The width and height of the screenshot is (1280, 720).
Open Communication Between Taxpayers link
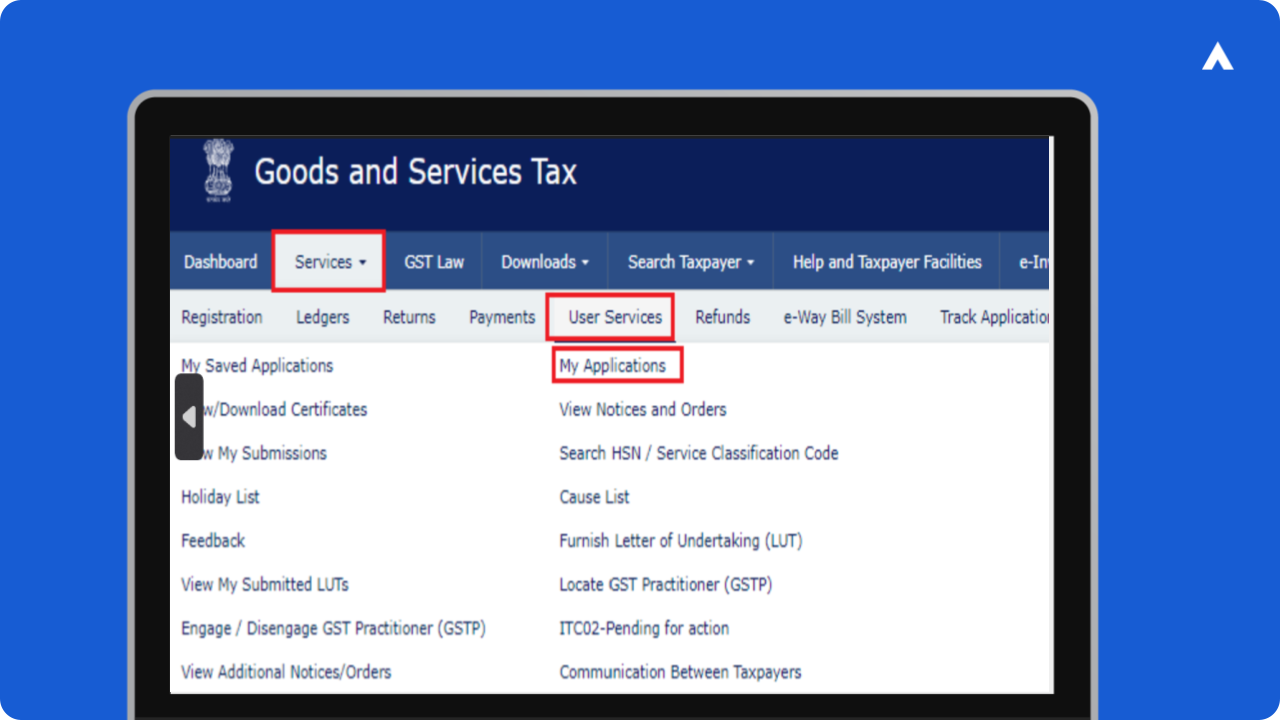pyautogui.click(x=680, y=672)
